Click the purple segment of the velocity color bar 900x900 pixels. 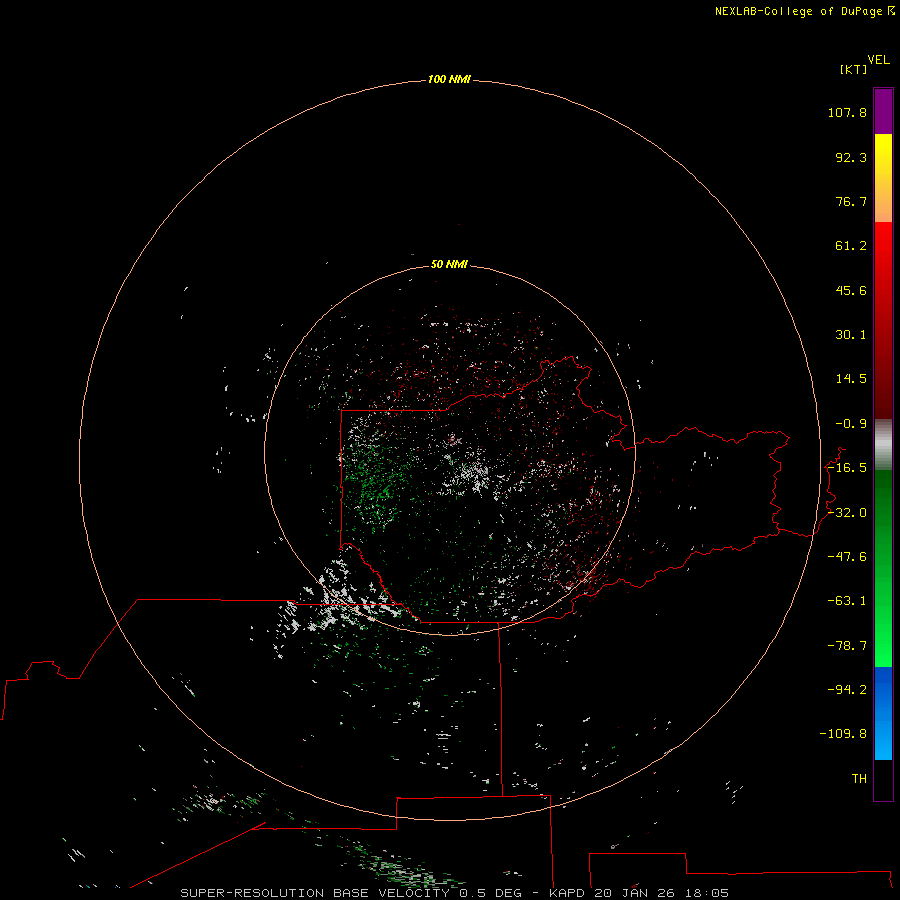click(883, 111)
